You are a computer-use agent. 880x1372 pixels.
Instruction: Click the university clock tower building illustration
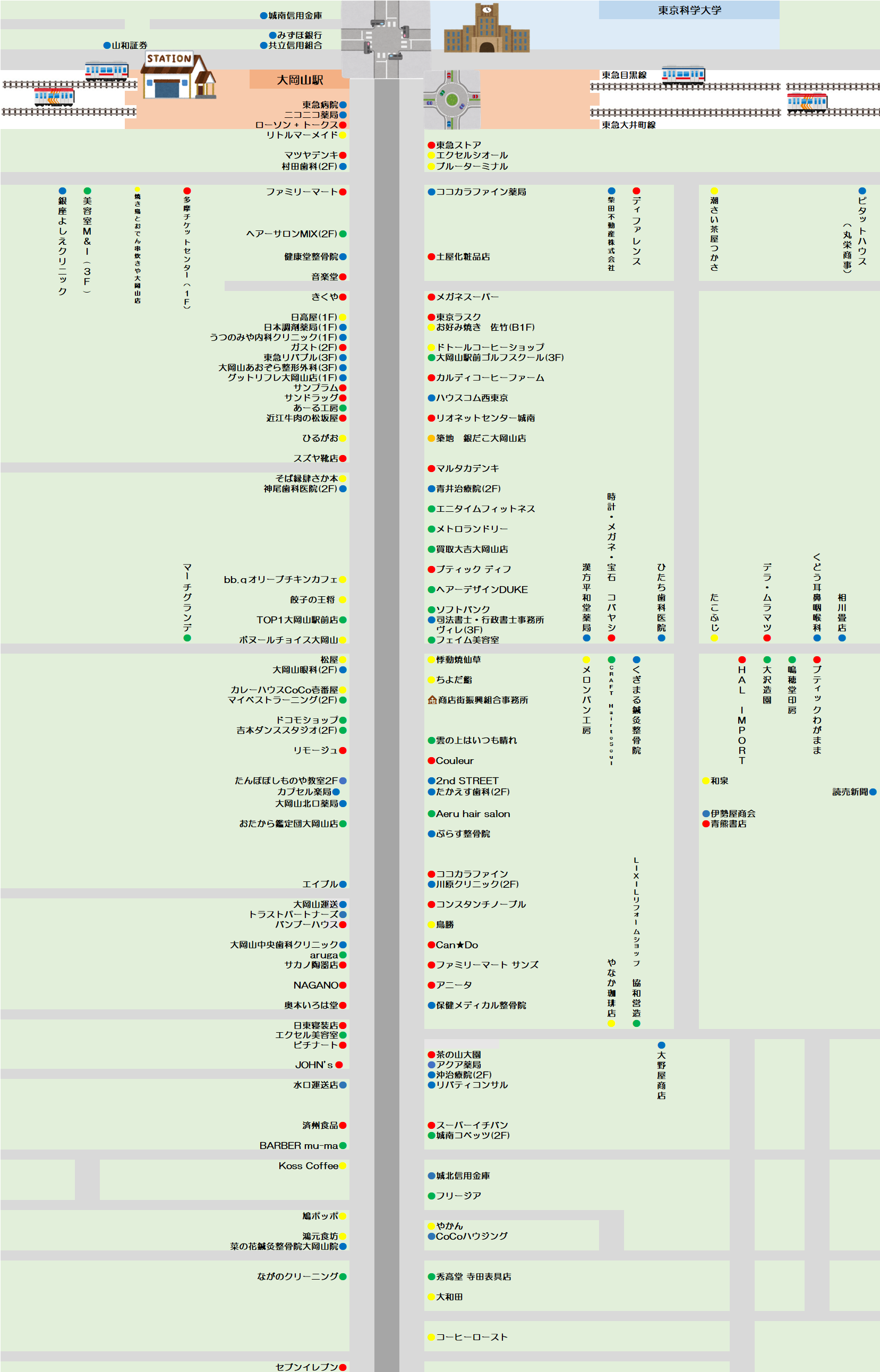pyautogui.click(x=486, y=28)
